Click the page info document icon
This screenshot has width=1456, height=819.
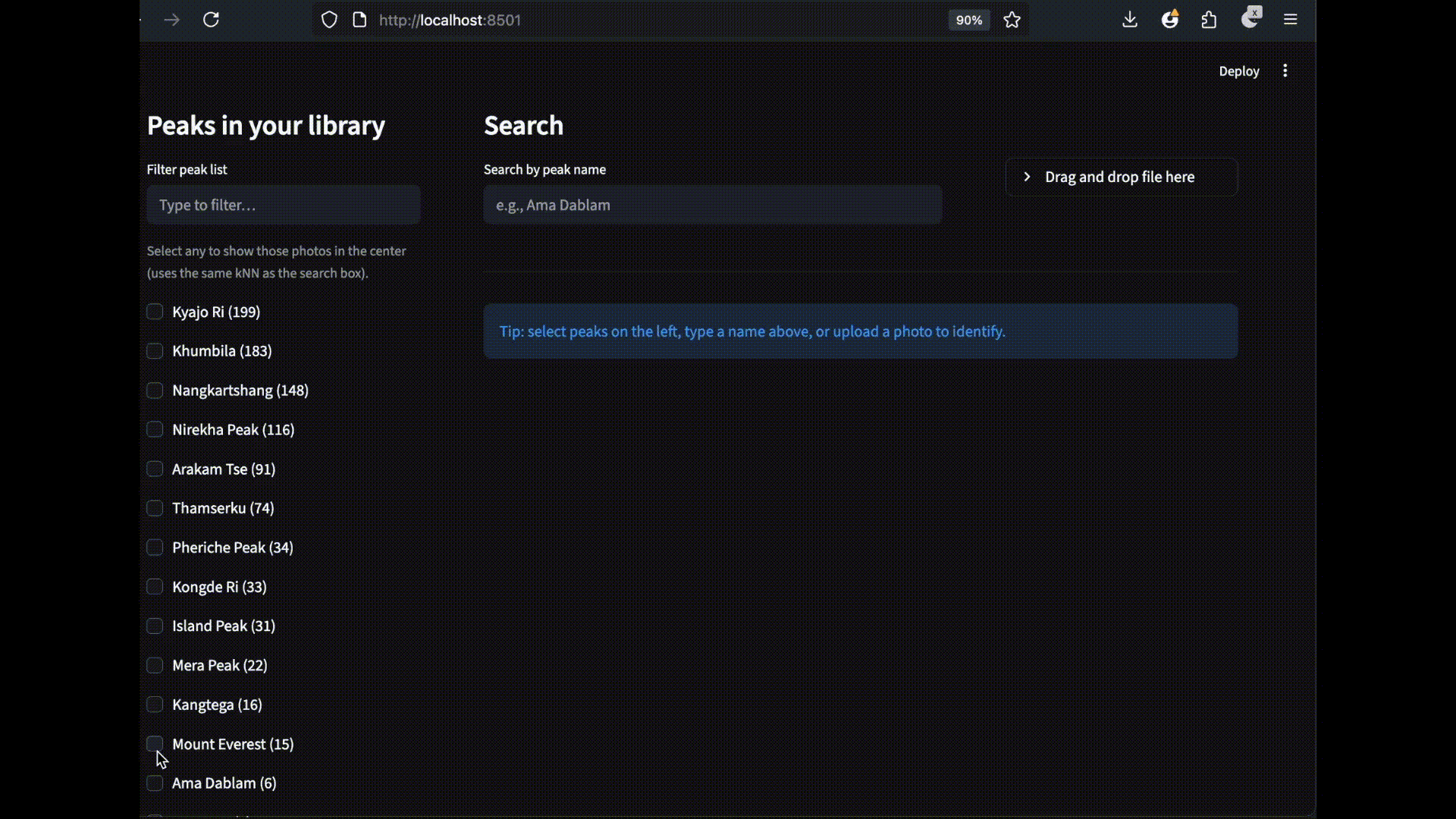pyautogui.click(x=359, y=20)
